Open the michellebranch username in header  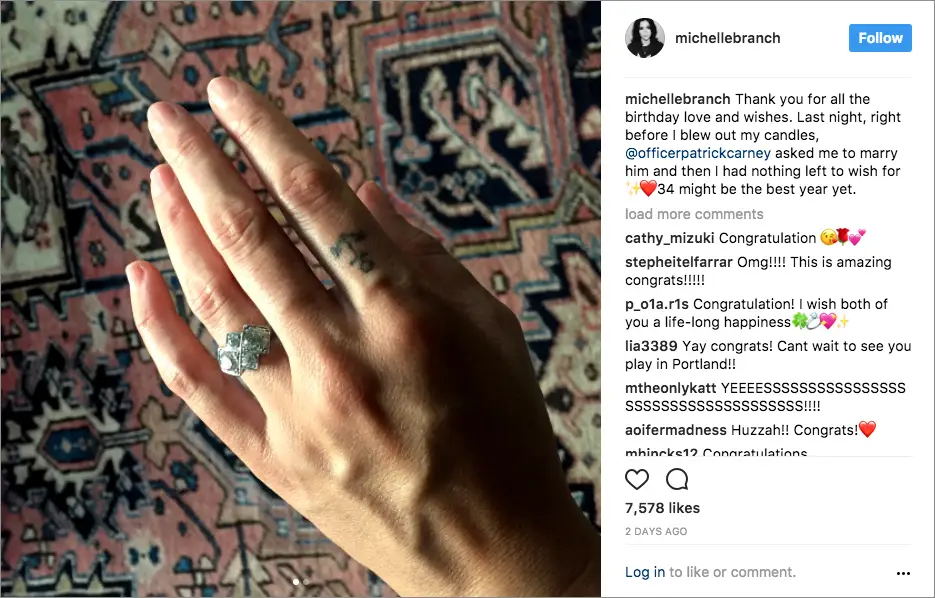[x=727, y=38]
